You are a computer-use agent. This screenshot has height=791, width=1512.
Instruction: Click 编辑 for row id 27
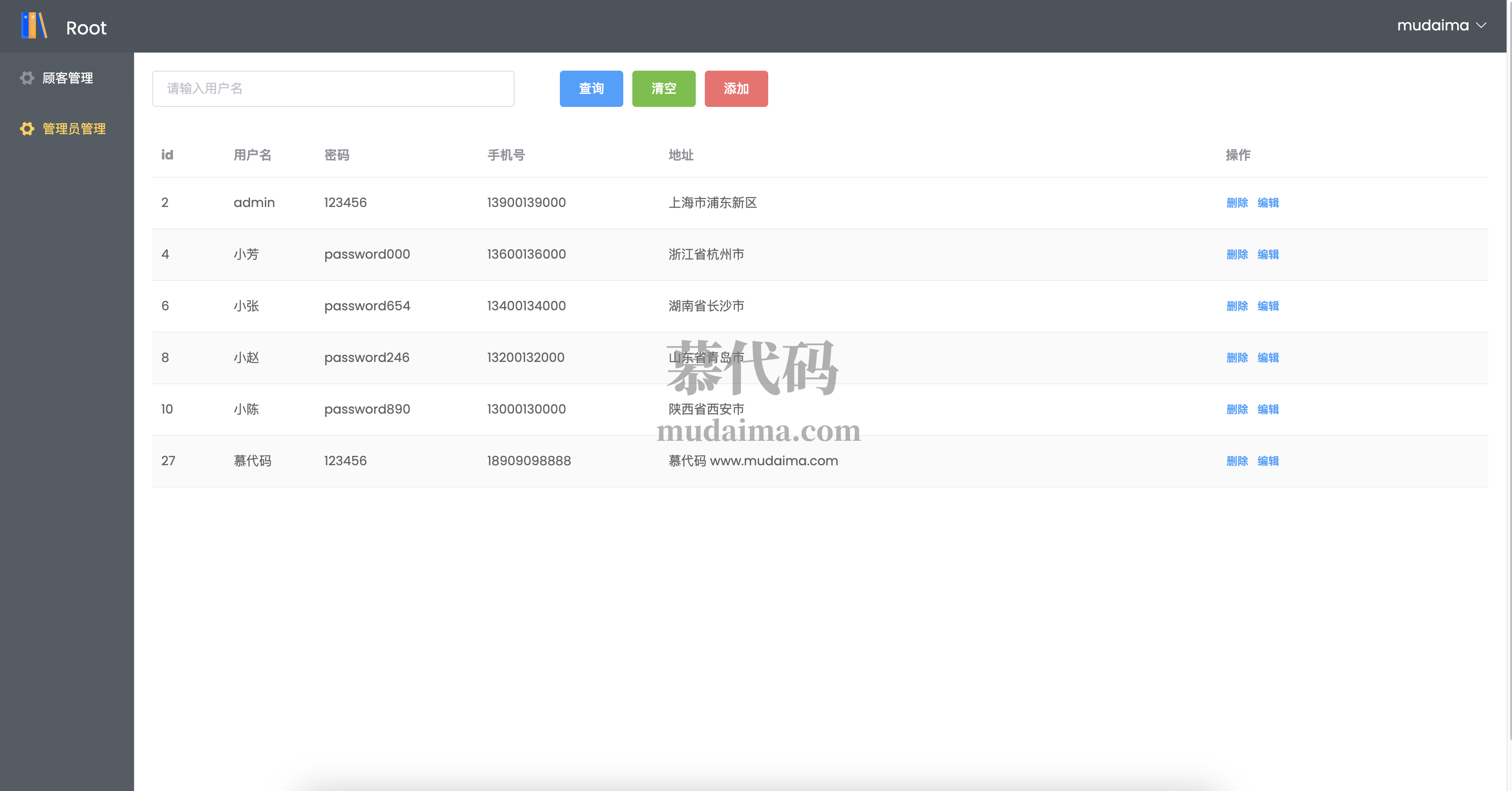click(1268, 461)
